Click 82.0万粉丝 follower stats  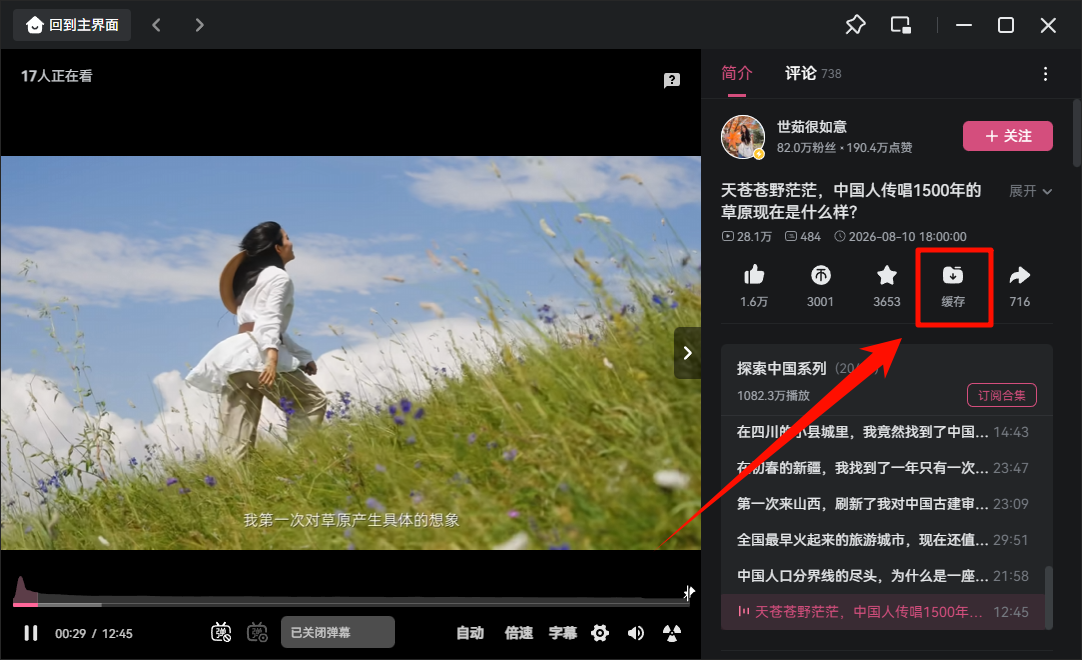[x=806, y=148]
